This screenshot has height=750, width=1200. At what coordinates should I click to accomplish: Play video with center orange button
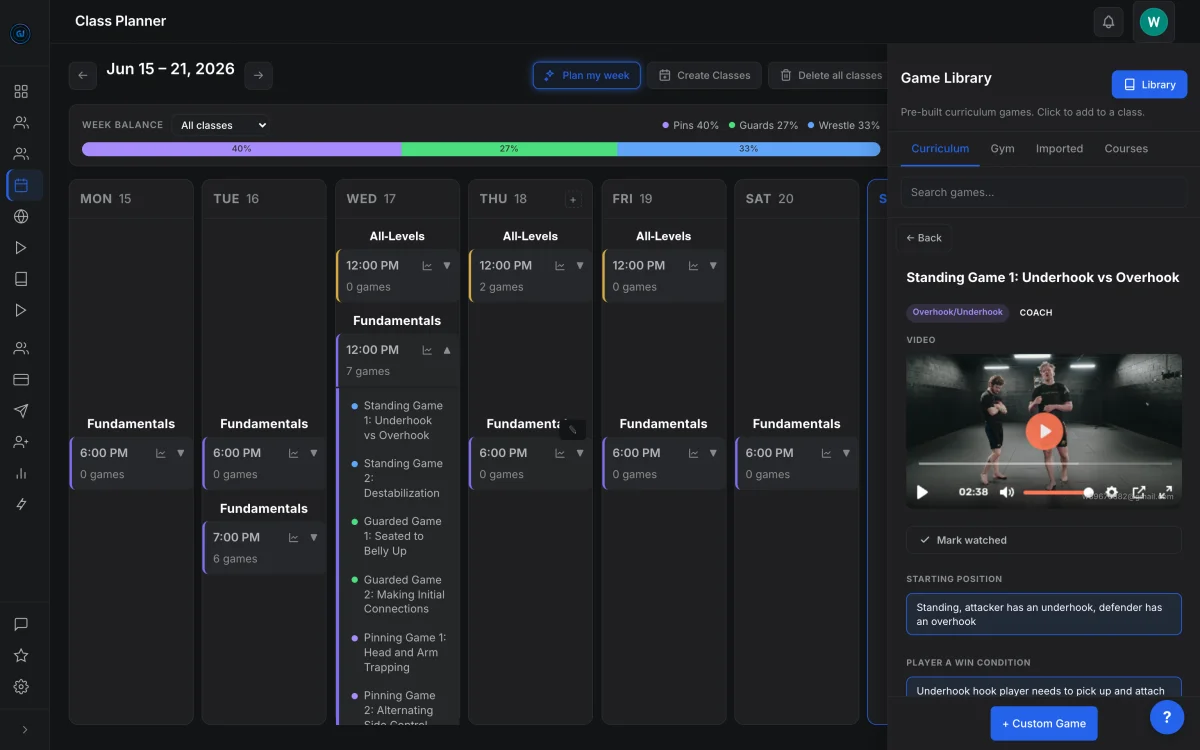(x=1043, y=432)
